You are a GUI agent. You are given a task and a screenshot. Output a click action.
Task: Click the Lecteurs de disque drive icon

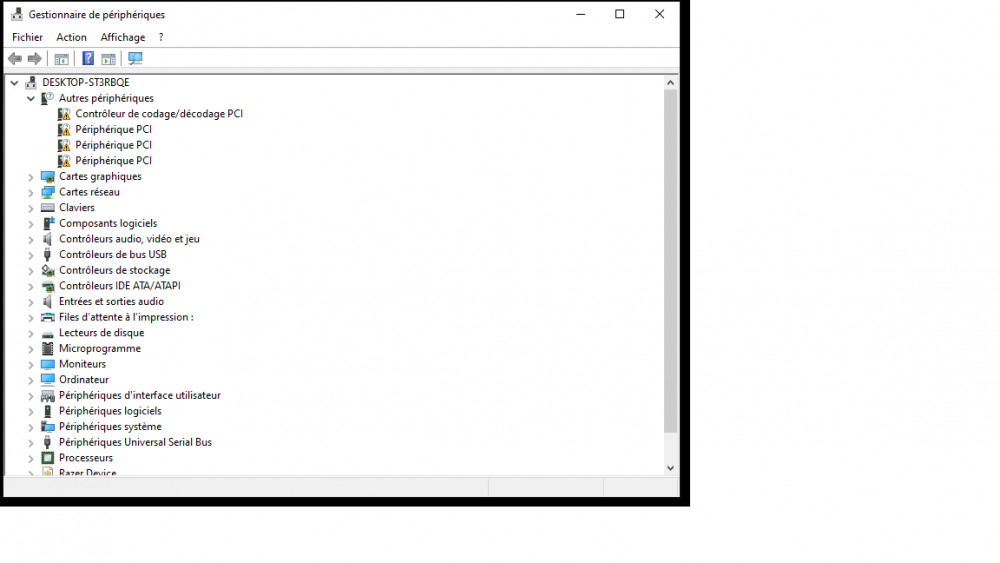pyautogui.click(x=47, y=333)
